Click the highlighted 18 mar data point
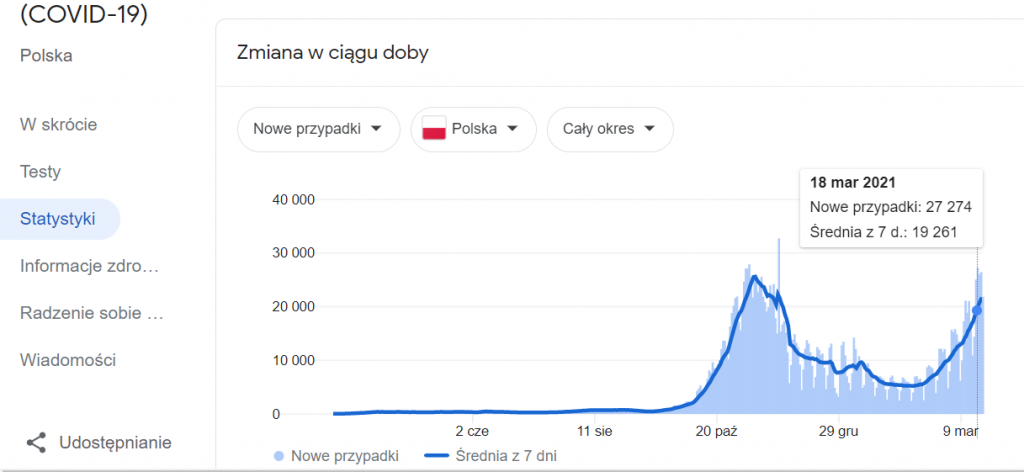The image size is (1024, 472). [977, 310]
